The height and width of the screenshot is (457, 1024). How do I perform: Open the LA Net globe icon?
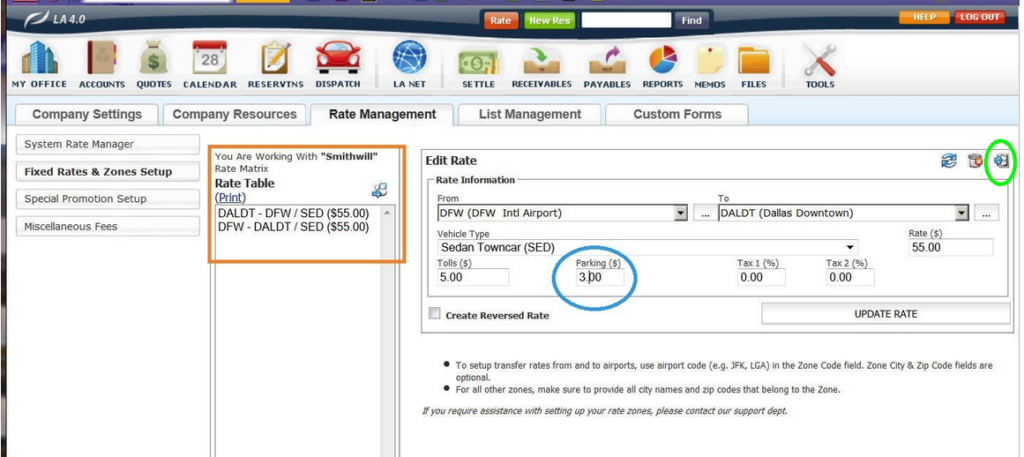tap(409, 60)
